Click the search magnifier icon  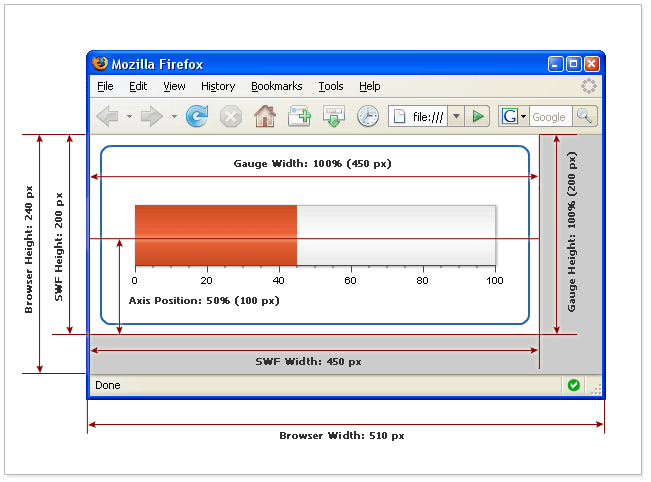click(x=585, y=117)
